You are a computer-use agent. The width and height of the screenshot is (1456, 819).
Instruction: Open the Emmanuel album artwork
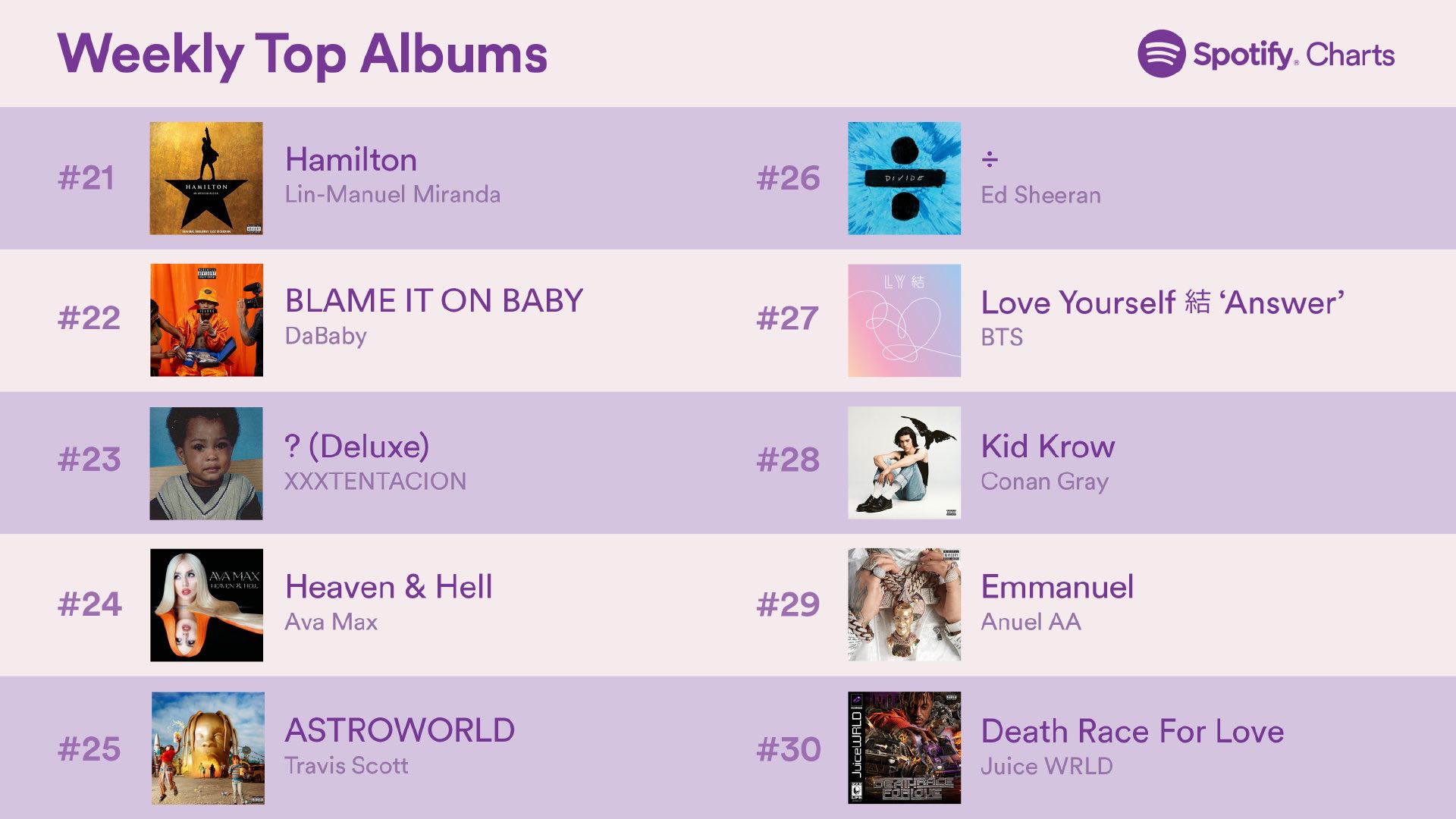click(x=904, y=604)
